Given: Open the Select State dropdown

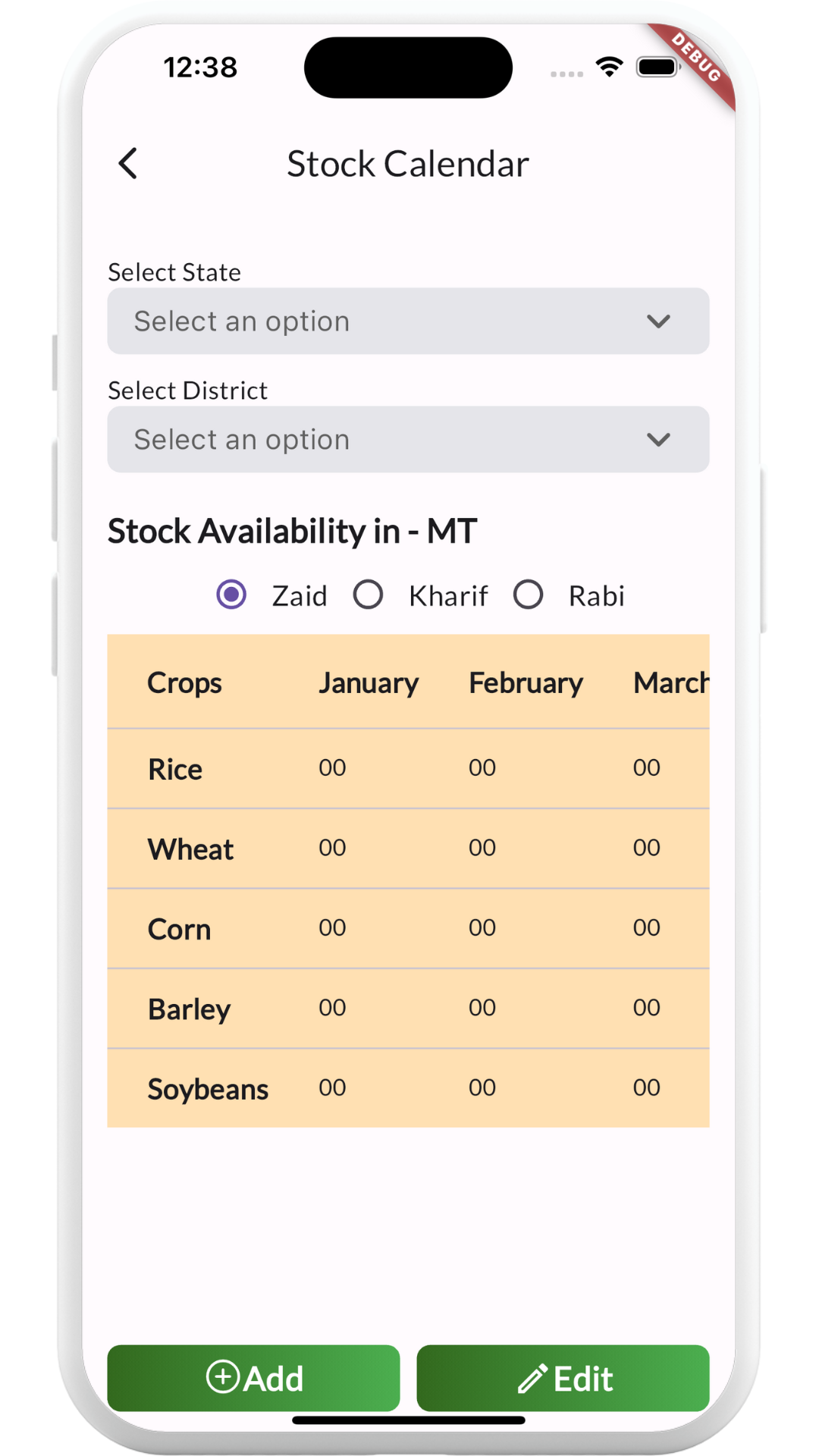Looking at the screenshot, I should pos(408,321).
